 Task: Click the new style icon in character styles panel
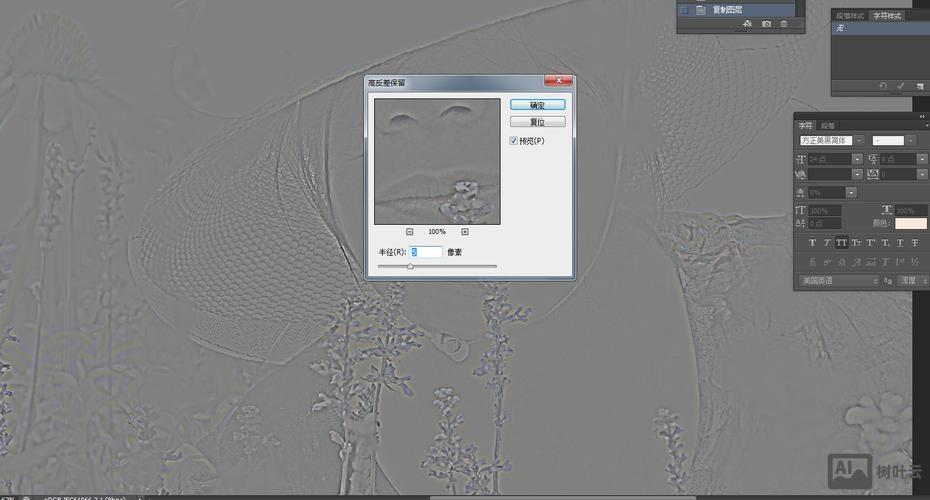coord(919,86)
